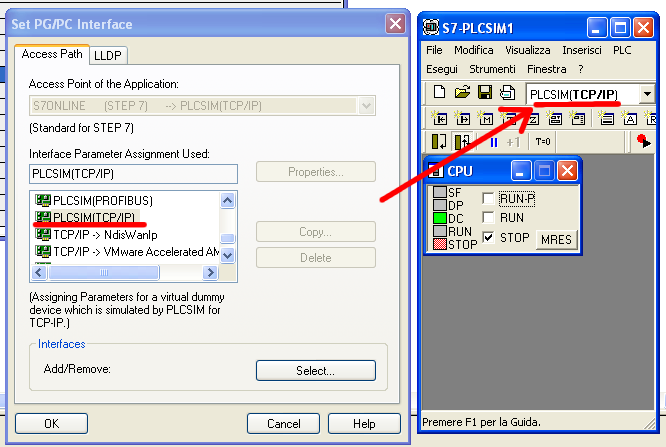
Task: Click the print icon in PLCSIM toolbar
Action: click(508, 92)
